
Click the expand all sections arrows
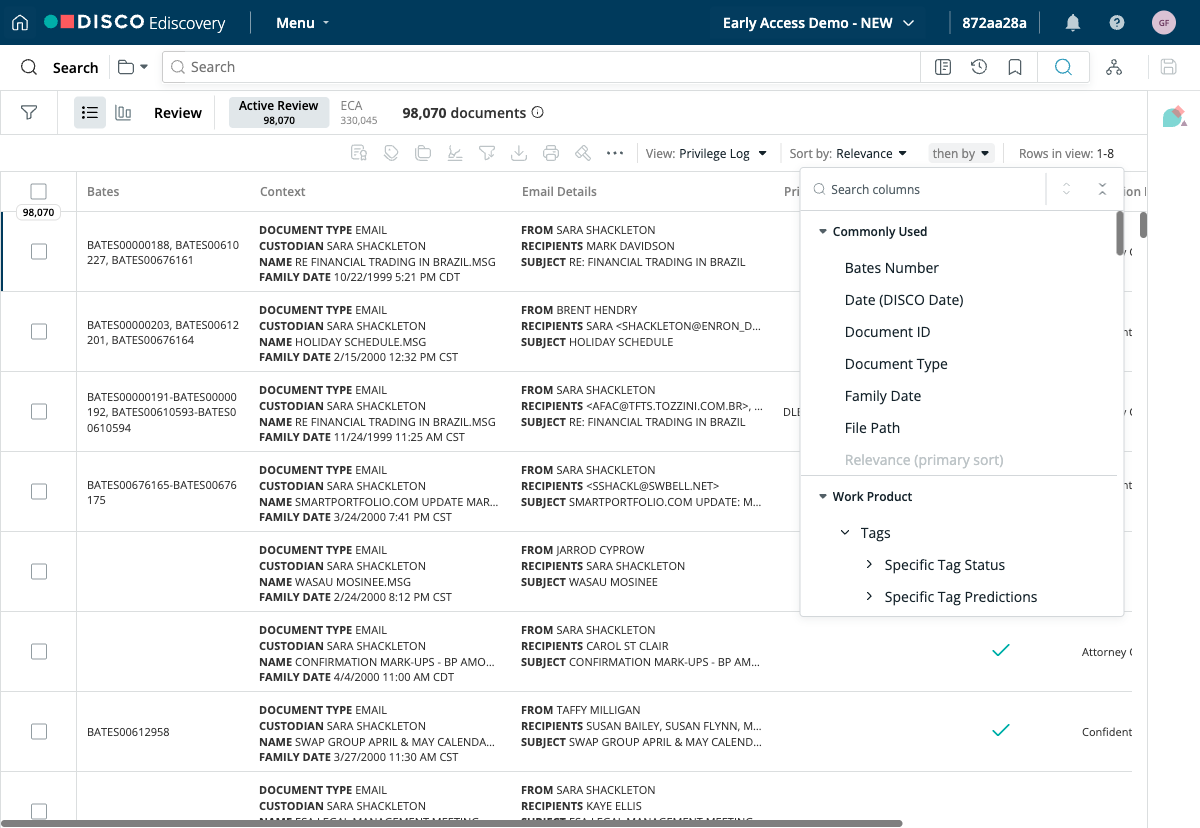pos(1066,189)
